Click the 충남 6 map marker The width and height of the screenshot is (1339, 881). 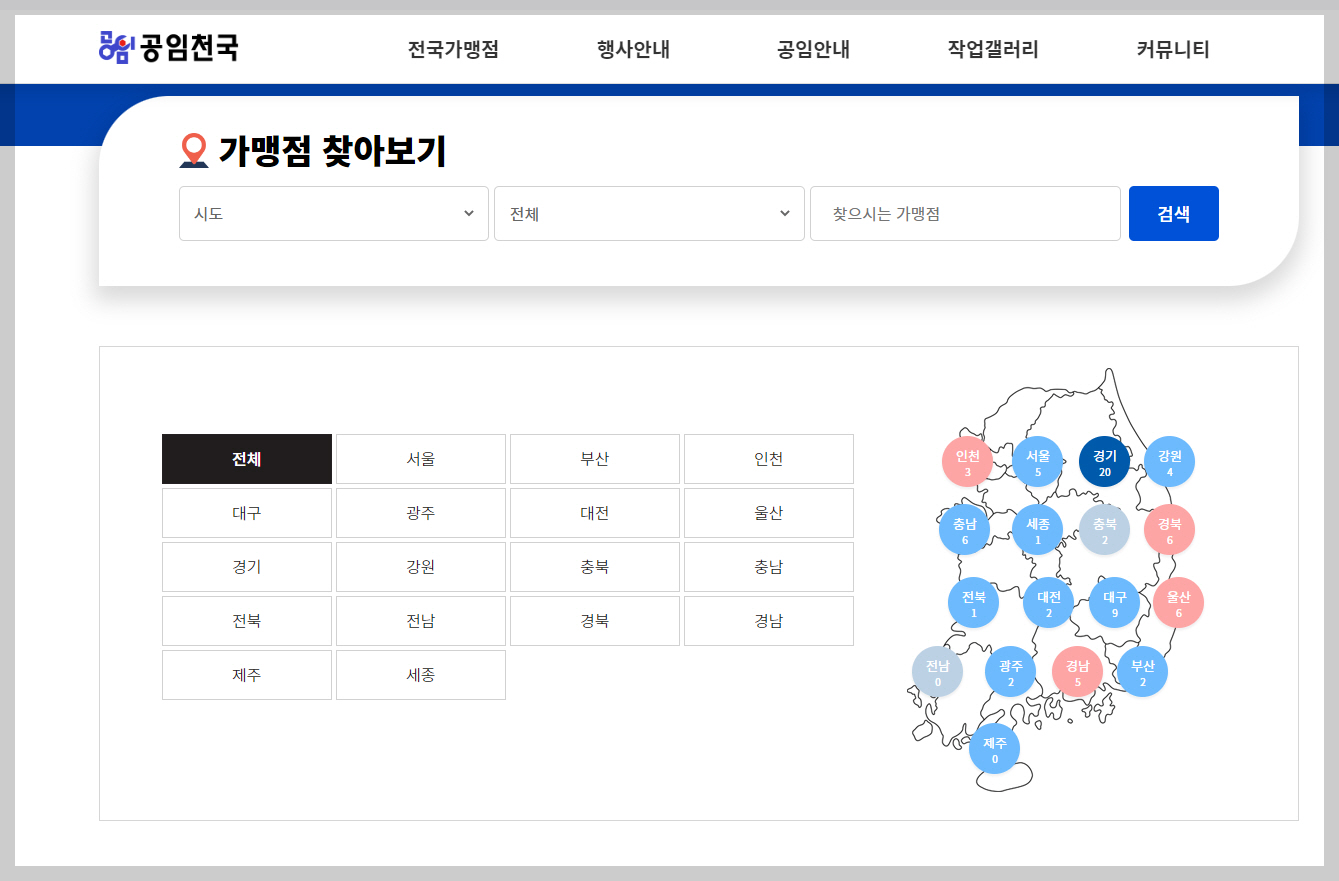tap(964, 530)
